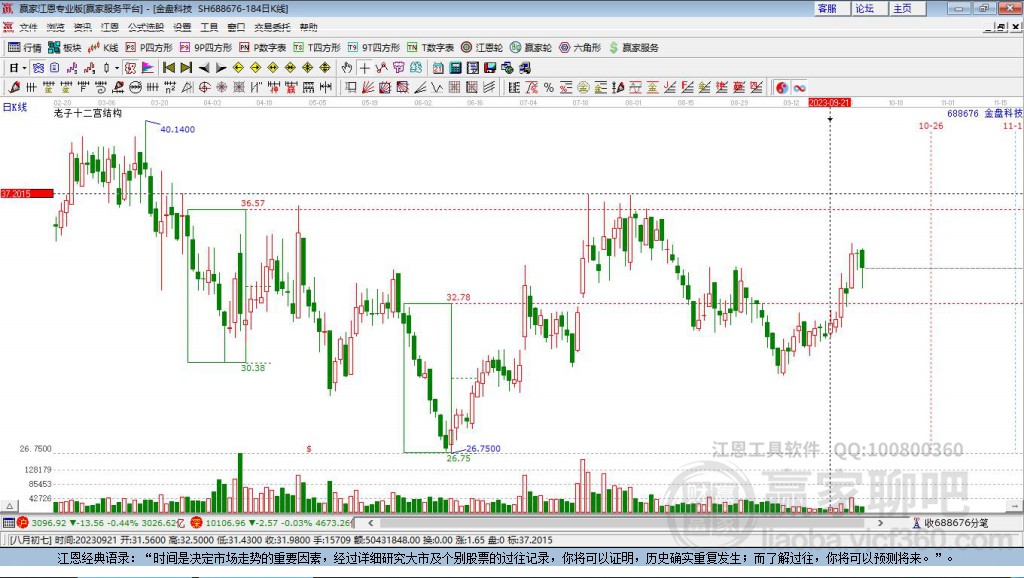Select the percent % retracement tool
The height and width of the screenshot is (578, 1024).
(x=549, y=88)
